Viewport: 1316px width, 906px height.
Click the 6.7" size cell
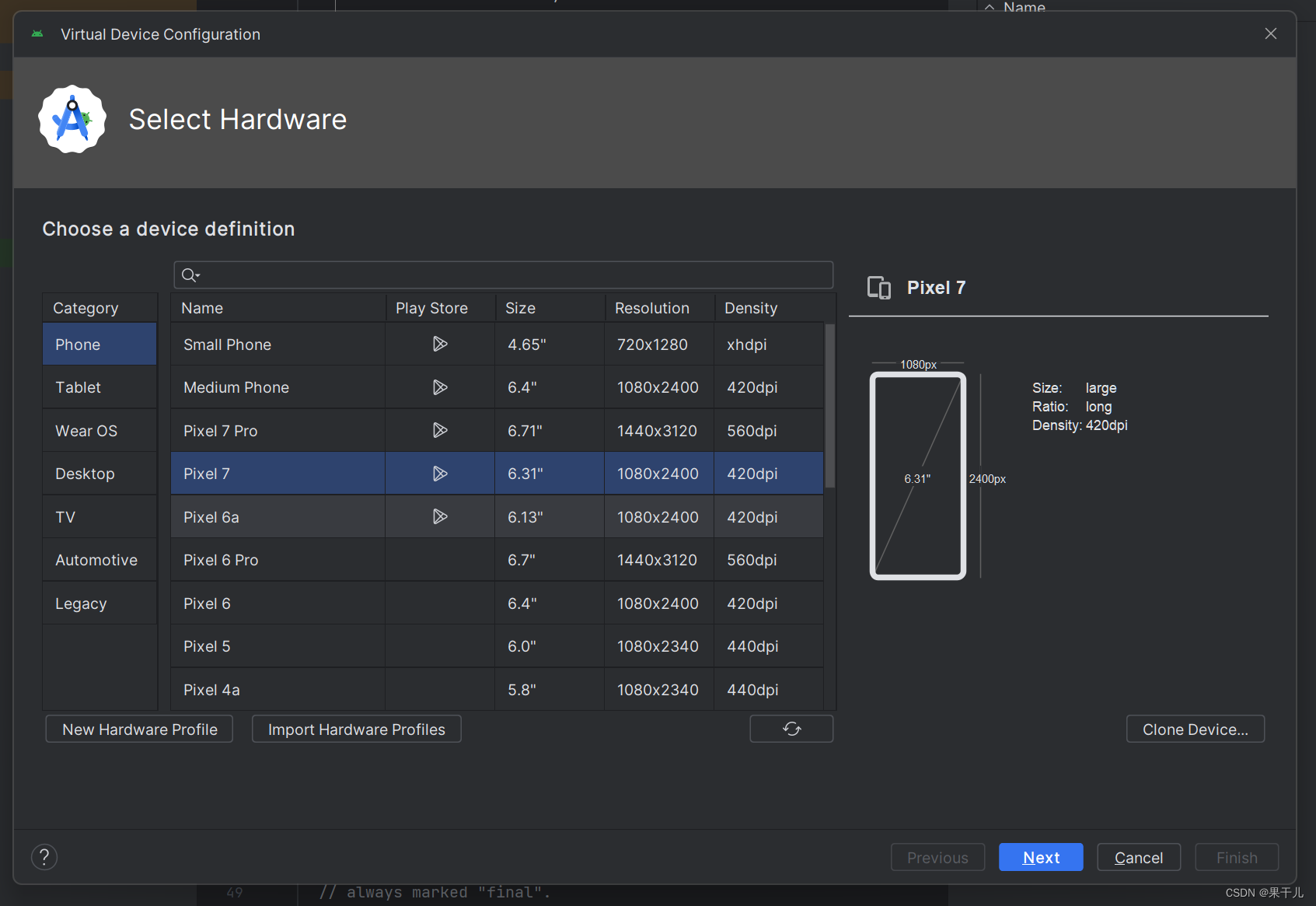(550, 560)
